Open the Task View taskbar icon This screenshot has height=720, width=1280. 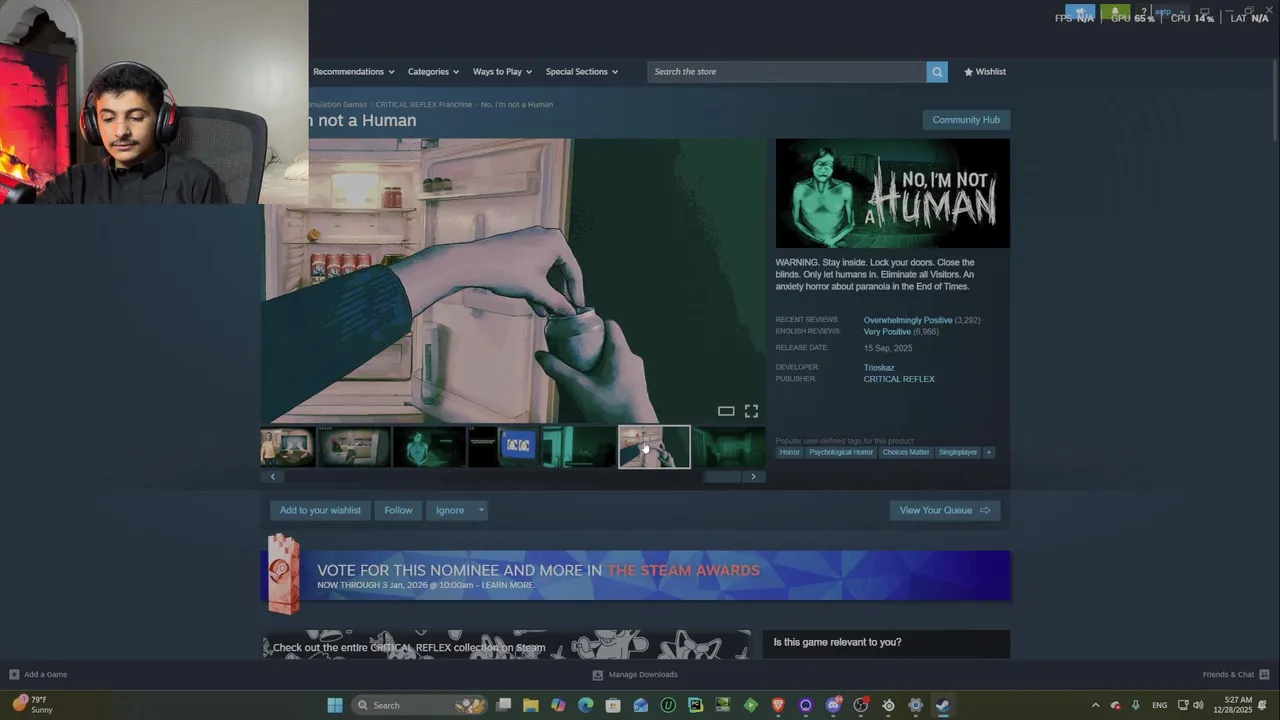coord(504,705)
